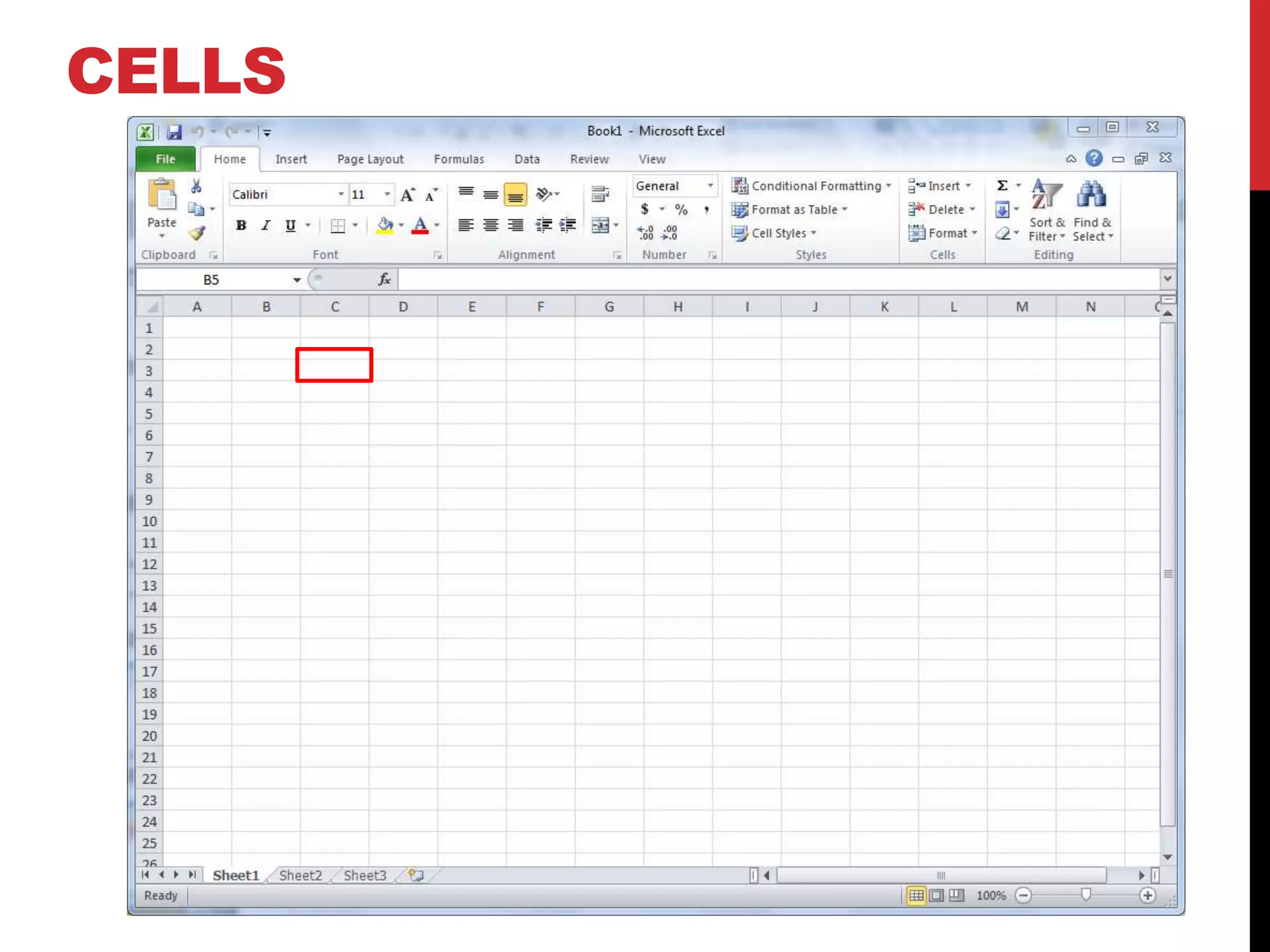The width and height of the screenshot is (1270, 952).
Task: Click the zoom slider handle
Action: pyautogui.click(x=1086, y=894)
